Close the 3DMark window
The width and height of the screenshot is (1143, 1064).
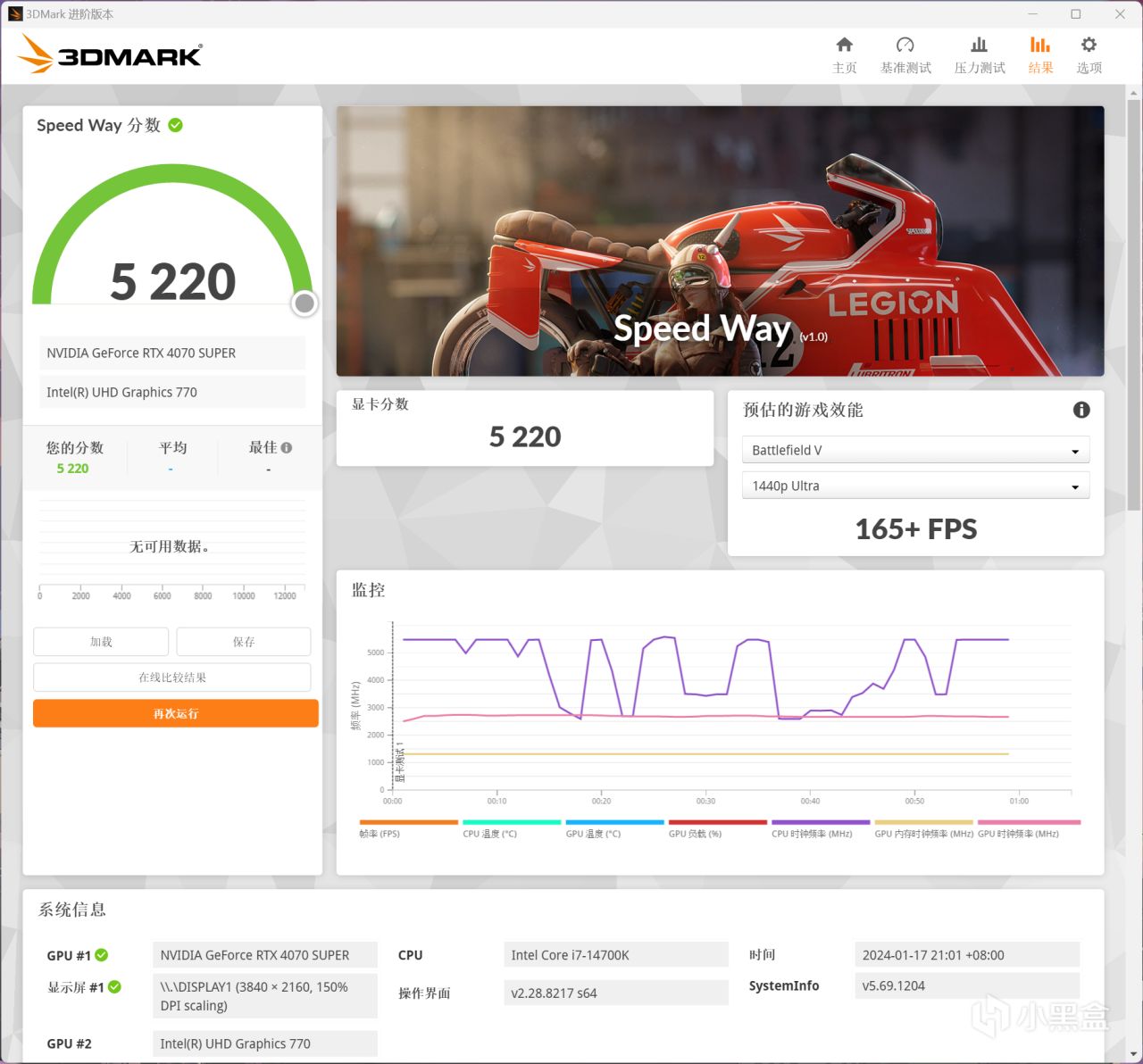click(1120, 14)
